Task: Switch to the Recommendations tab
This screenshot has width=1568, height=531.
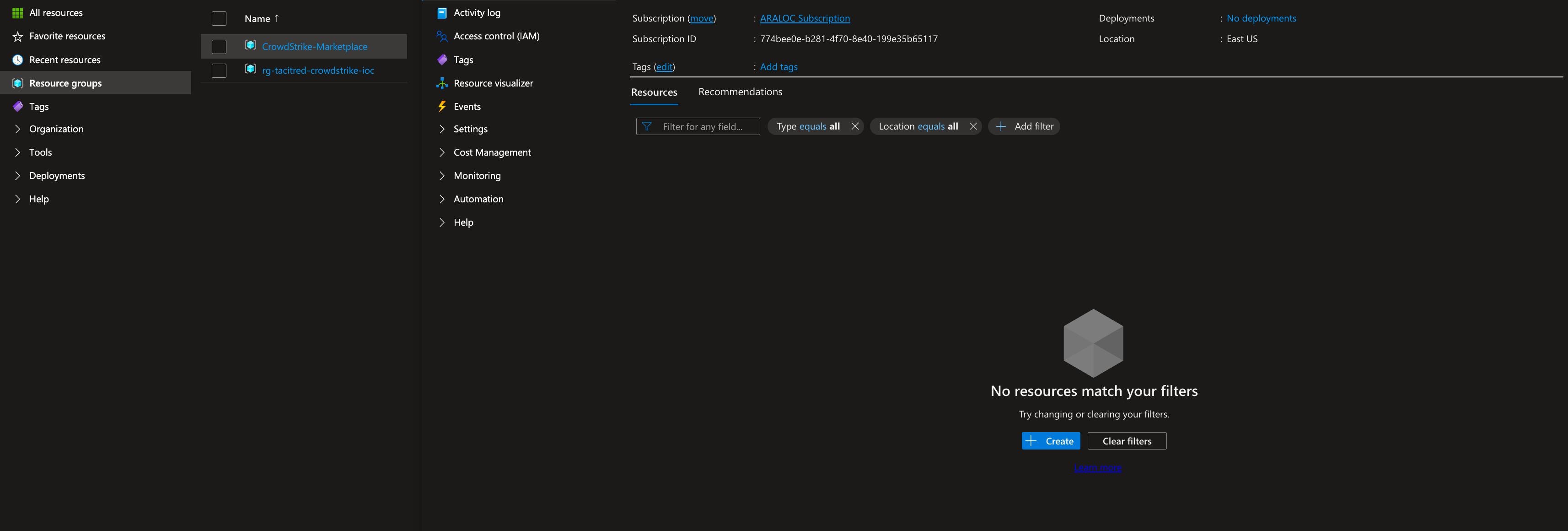Action: [x=740, y=92]
